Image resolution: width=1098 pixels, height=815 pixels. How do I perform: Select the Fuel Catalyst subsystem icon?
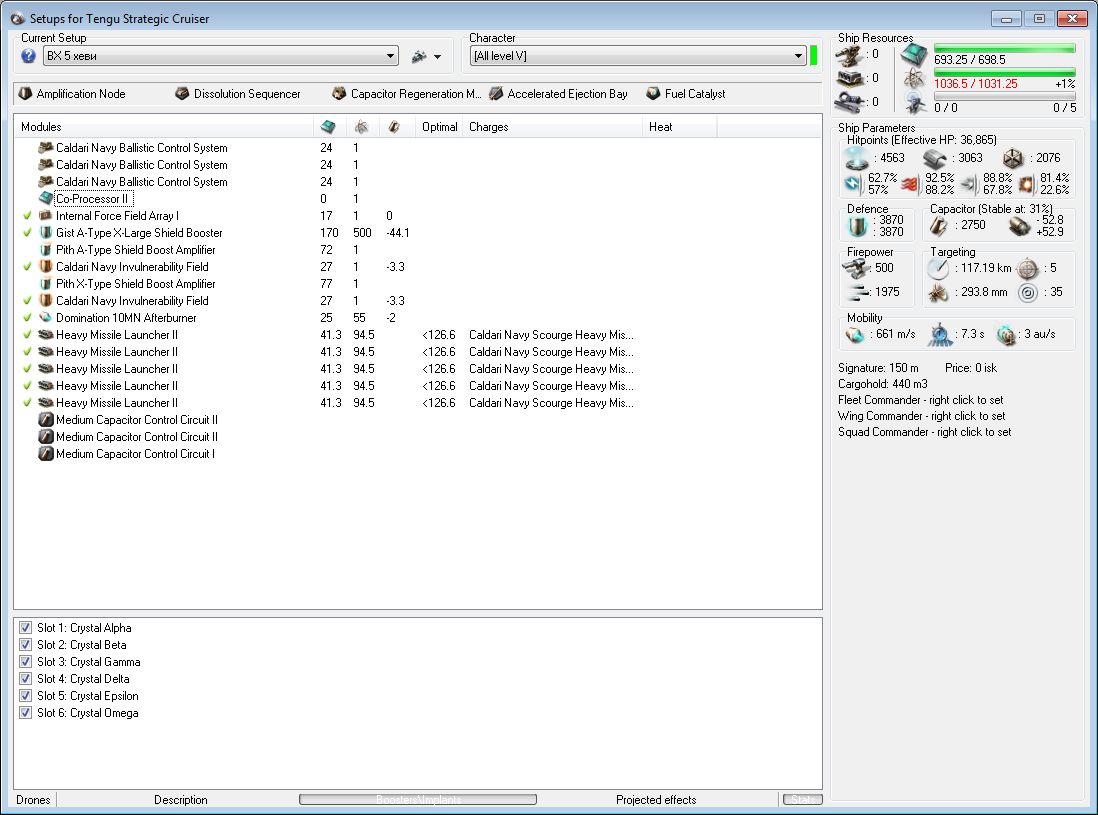click(x=653, y=93)
